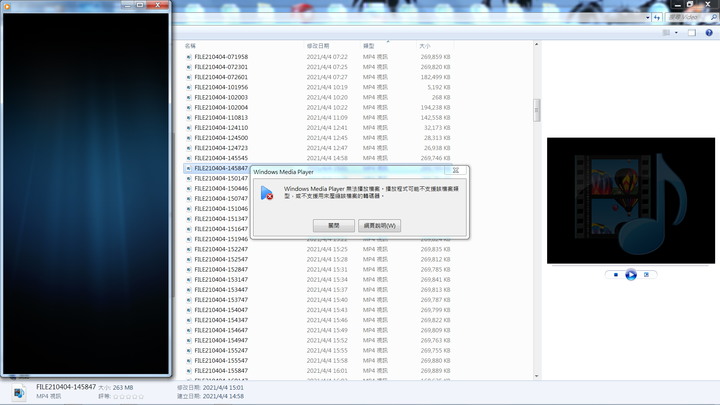Viewport: 720px width, 405px height.
Task: Click MP4 icon of FILE210404-124110
Action: tap(188, 128)
